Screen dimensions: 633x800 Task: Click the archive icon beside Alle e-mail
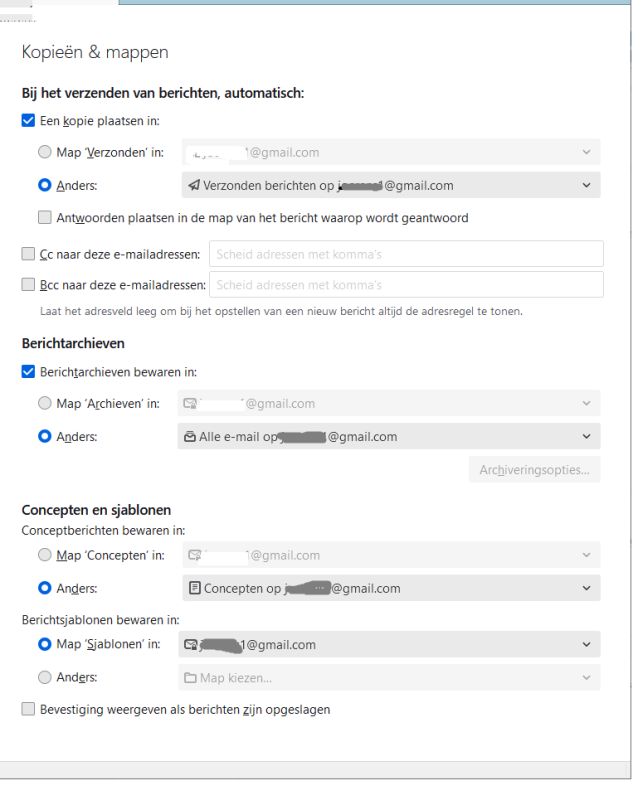point(190,437)
